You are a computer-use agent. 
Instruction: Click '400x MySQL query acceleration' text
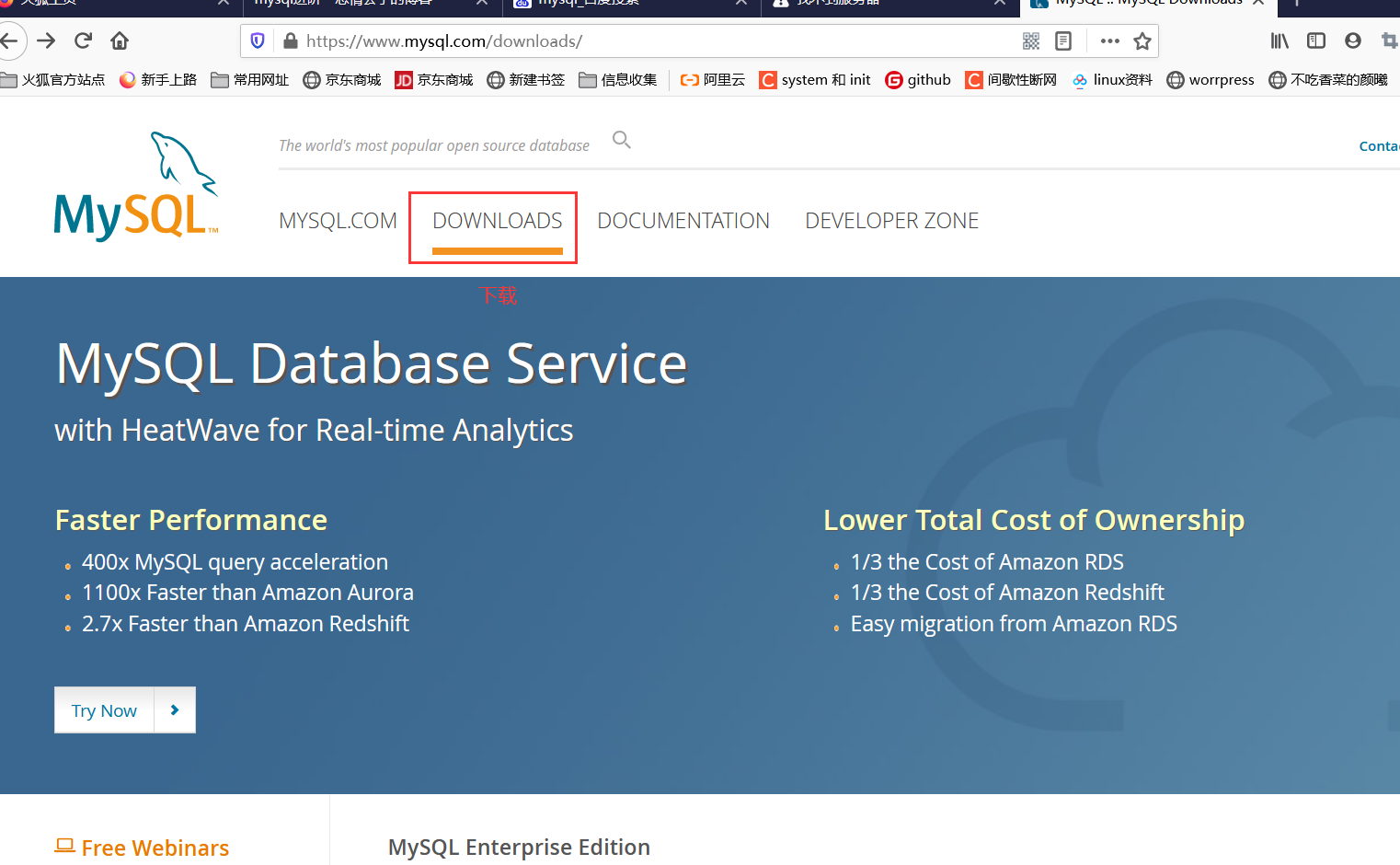pyautogui.click(x=235, y=562)
